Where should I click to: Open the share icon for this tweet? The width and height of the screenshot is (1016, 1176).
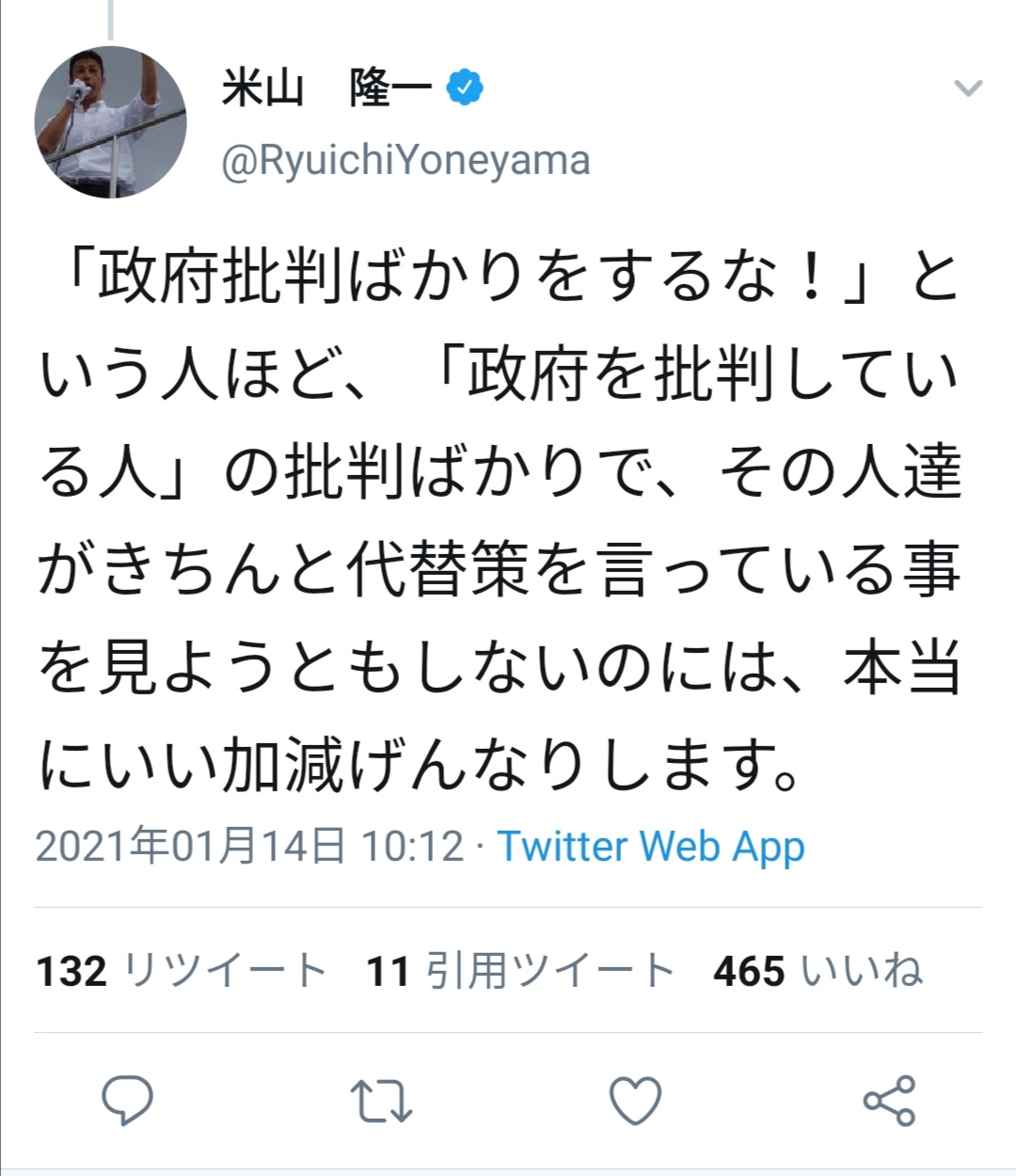click(x=889, y=1100)
